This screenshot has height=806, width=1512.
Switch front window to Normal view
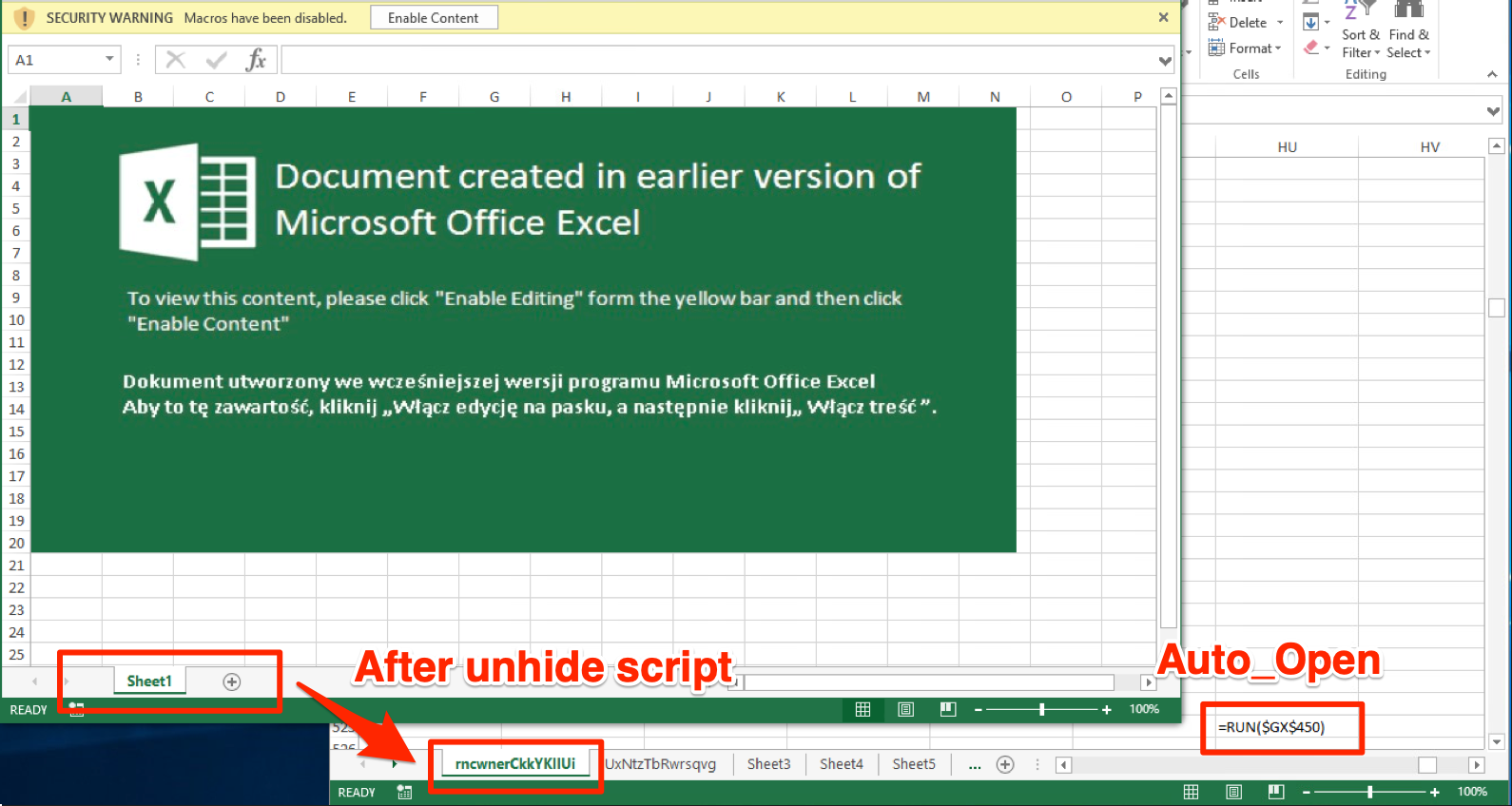[863, 709]
